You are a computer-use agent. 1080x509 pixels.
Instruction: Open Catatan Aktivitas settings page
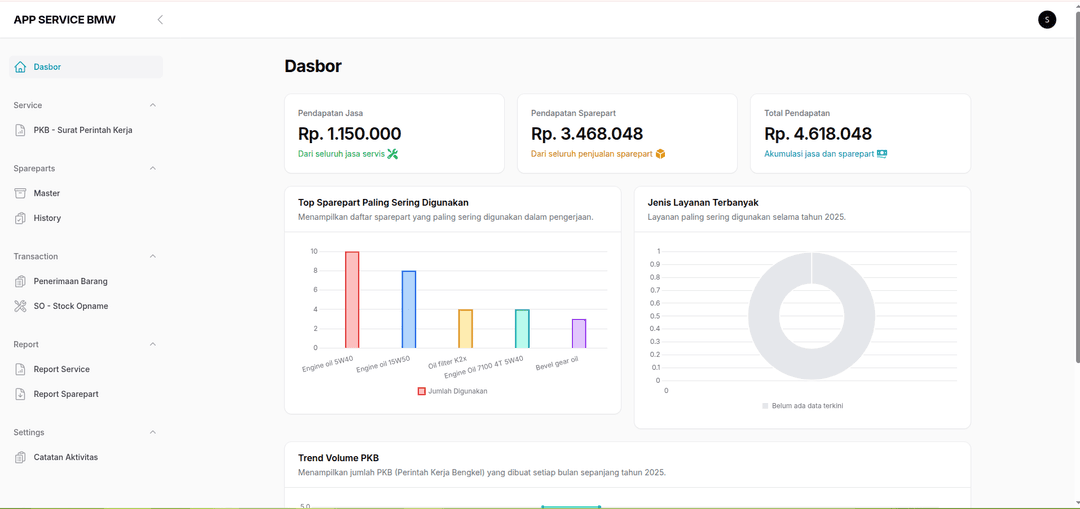86,457
